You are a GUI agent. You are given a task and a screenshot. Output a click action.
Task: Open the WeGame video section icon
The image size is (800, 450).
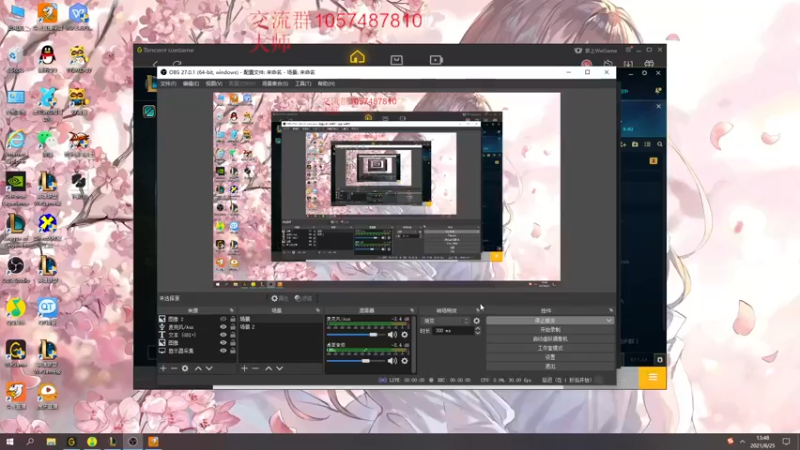pos(436,60)
